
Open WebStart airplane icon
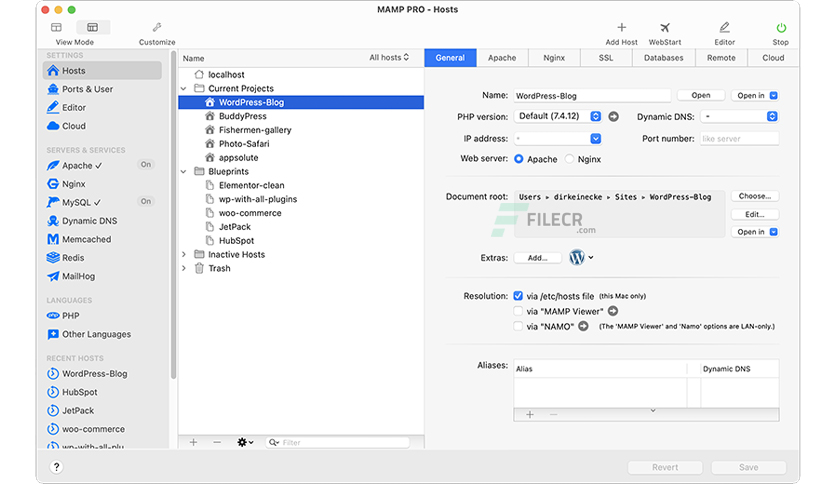(664, 28)
